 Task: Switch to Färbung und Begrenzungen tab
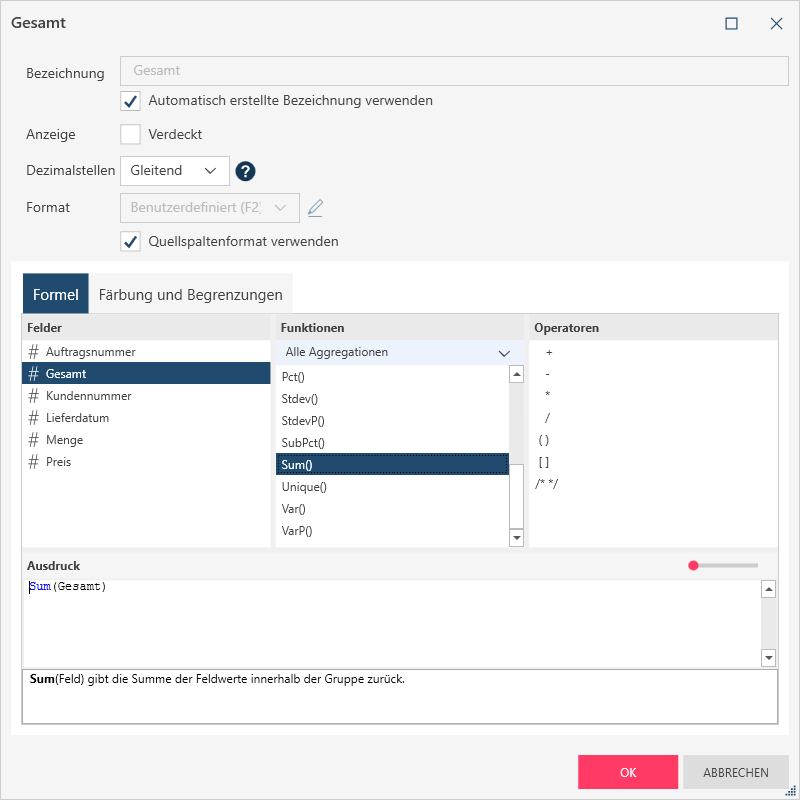190,295
